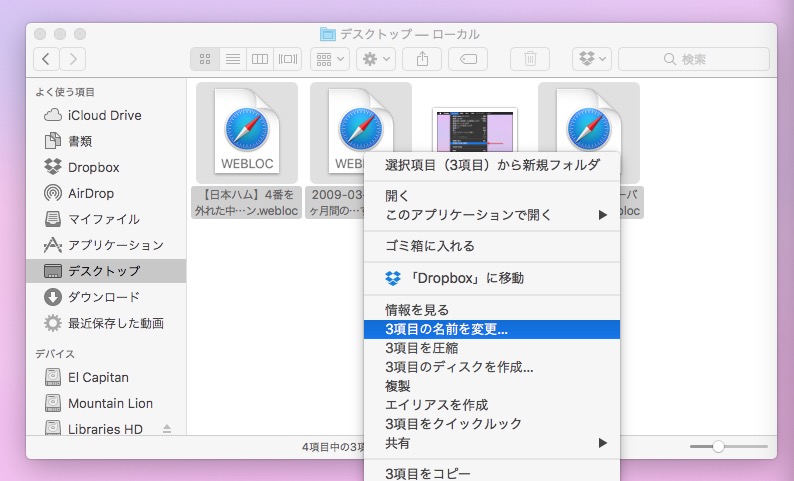Screen dimensions: 794x481
Task: Choose 開く in the context menu
Action: [492, 196]
